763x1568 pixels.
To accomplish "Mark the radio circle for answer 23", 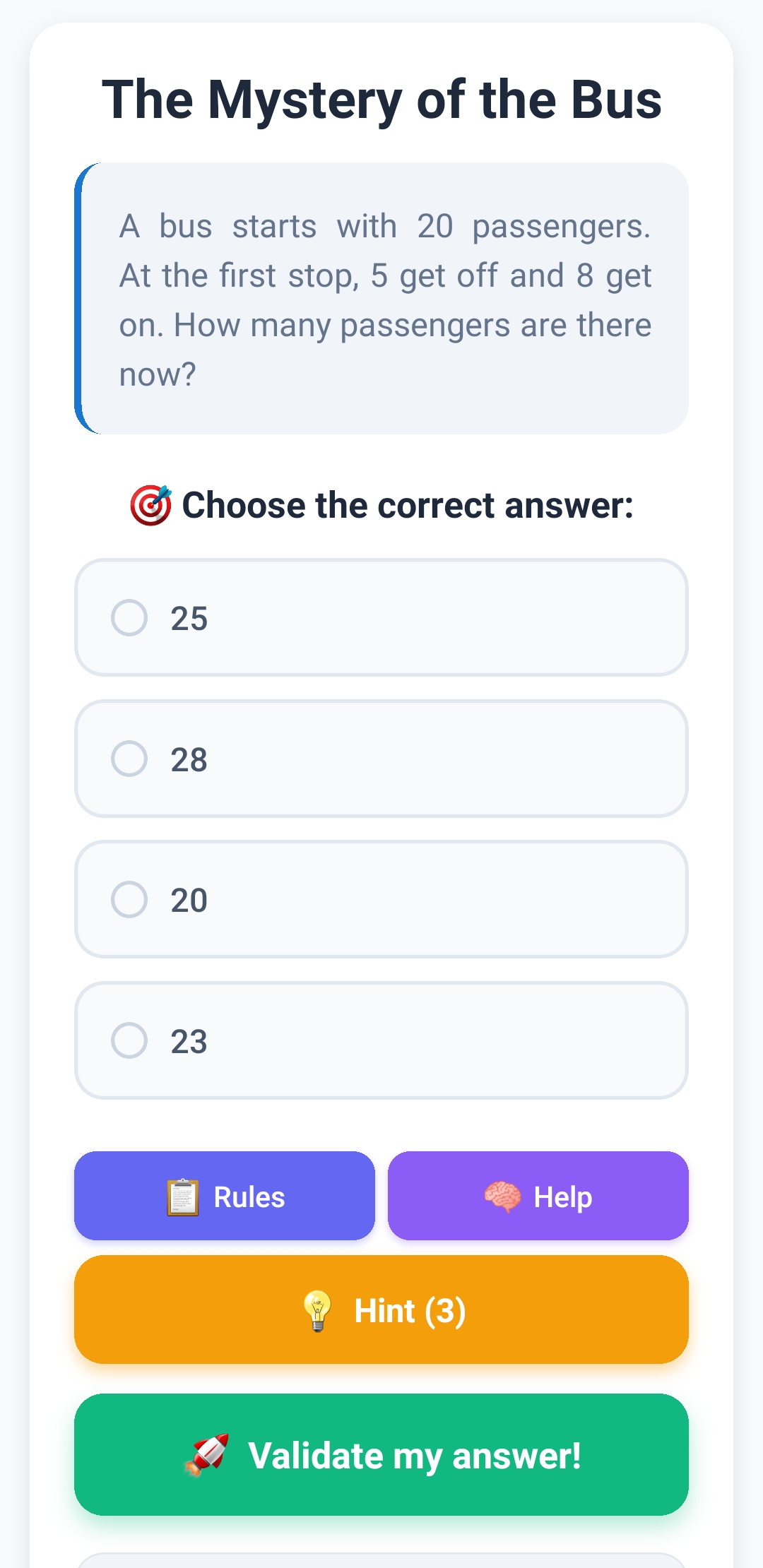I will click(x=129, y=1040).
